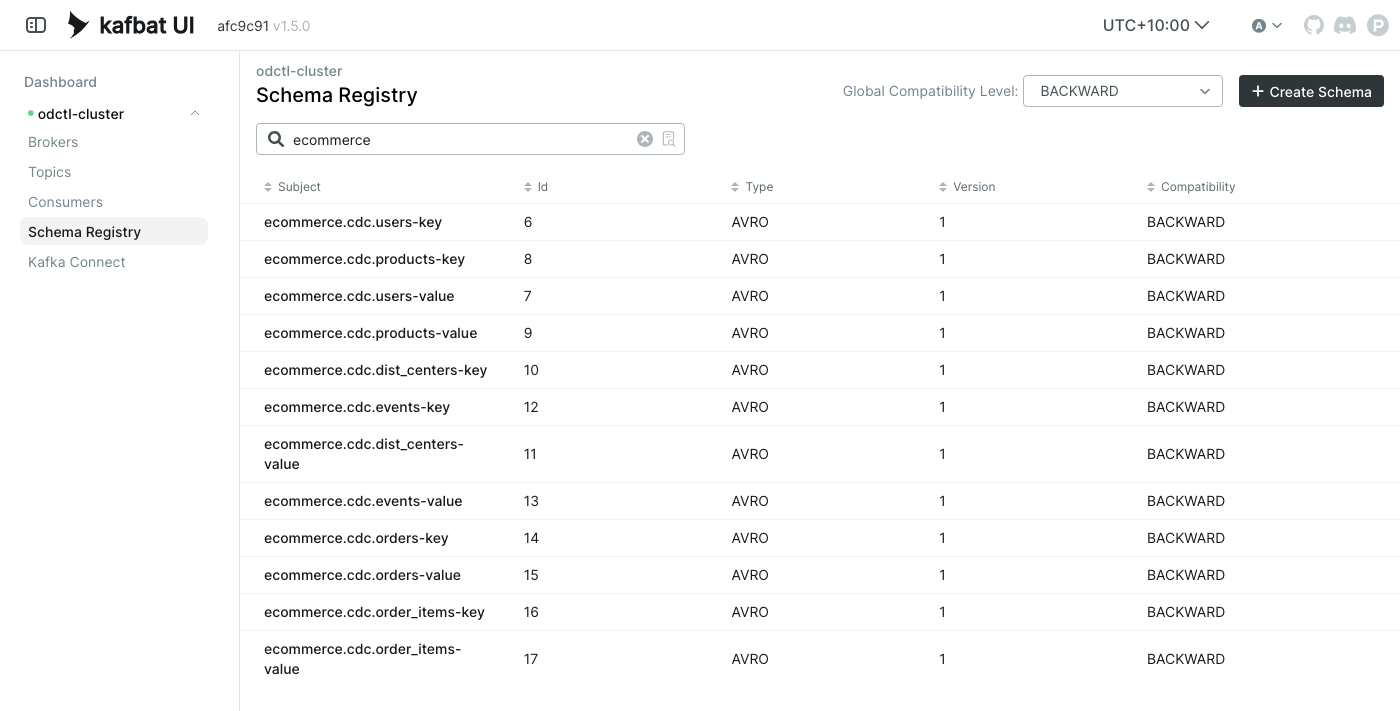1400x711 pixels.
Task: Open the GitHub repository icon
Action: pos(1314,25)
